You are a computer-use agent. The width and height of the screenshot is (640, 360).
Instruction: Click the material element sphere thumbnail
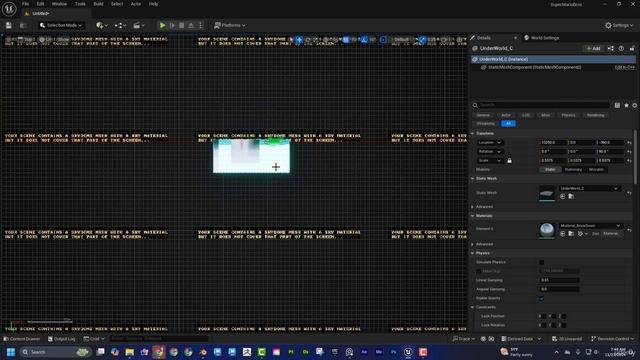(x=547, y=230)
